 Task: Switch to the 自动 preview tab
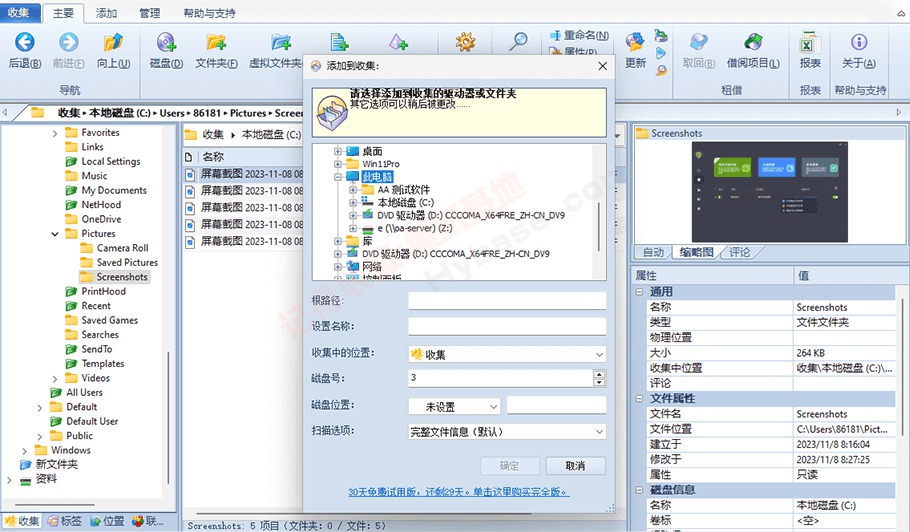(653, 252)
